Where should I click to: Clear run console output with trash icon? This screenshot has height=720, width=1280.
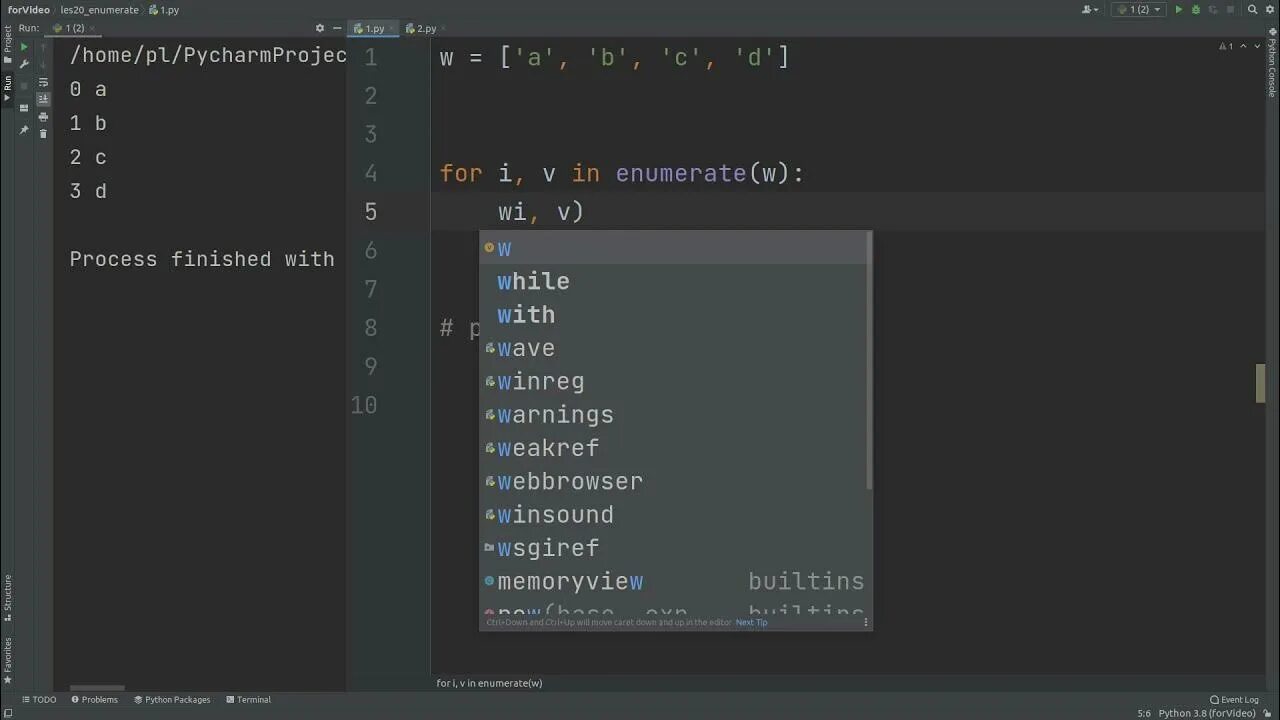coord(43,133)
